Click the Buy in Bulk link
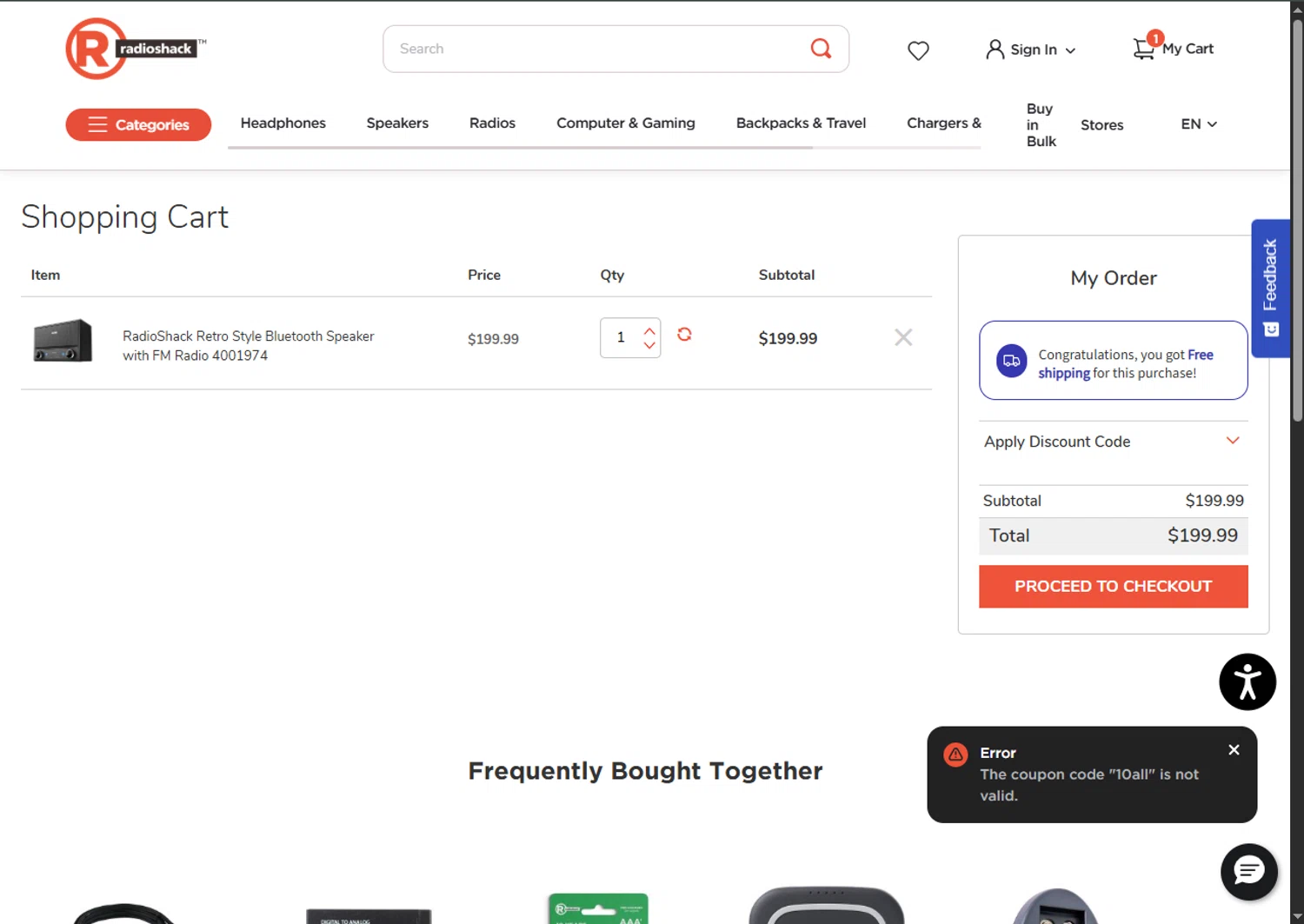Viewport: 1304px width, 924px height. pos(1041,125)
